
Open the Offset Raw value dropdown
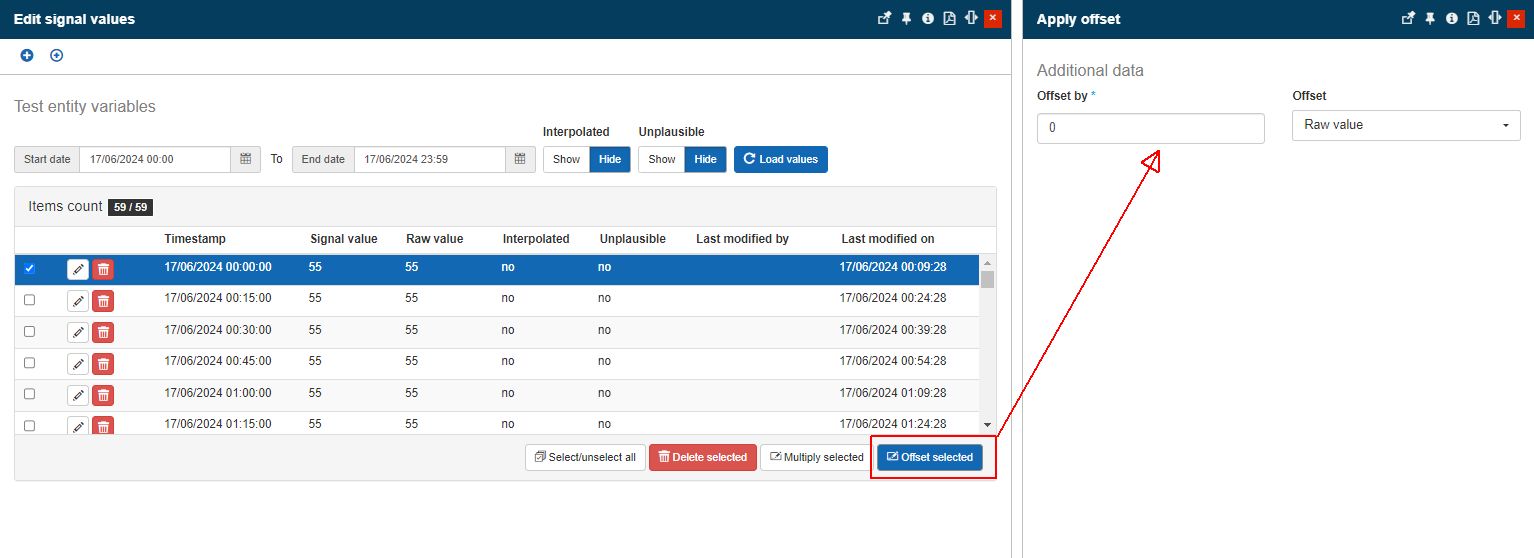coord(1405,125)
